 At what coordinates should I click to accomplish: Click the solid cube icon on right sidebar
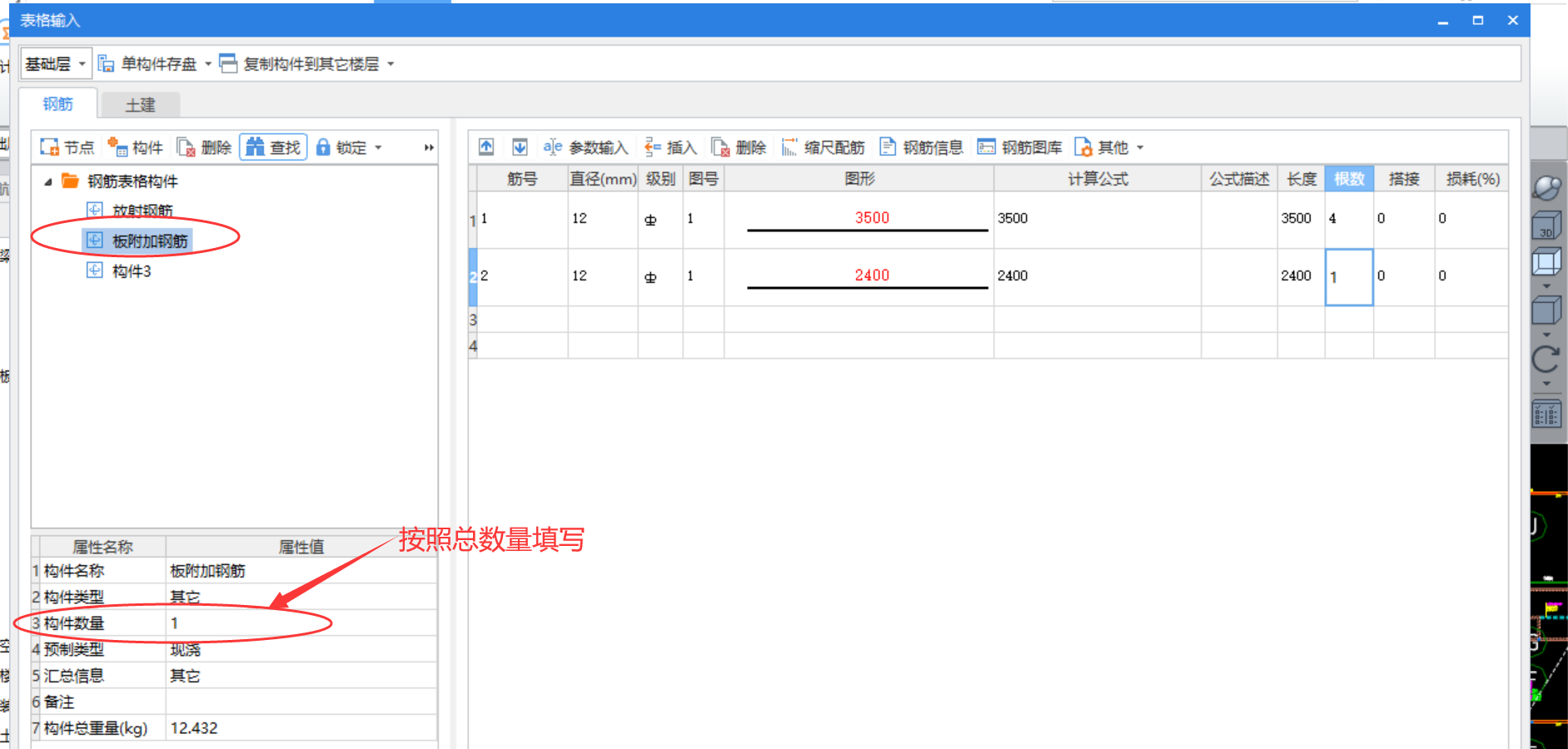(x=1546, y=312)
